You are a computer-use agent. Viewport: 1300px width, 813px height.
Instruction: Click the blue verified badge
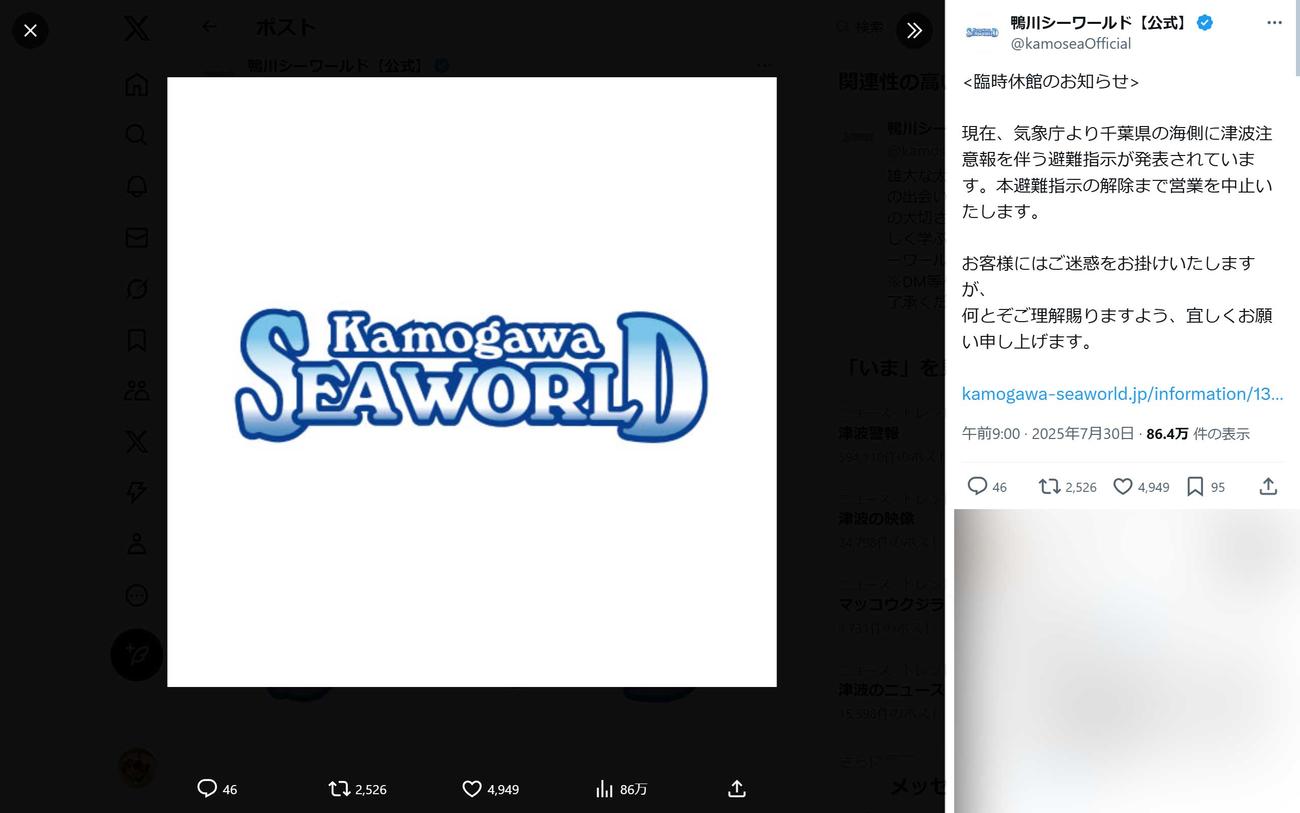(x=1205, y=23)
